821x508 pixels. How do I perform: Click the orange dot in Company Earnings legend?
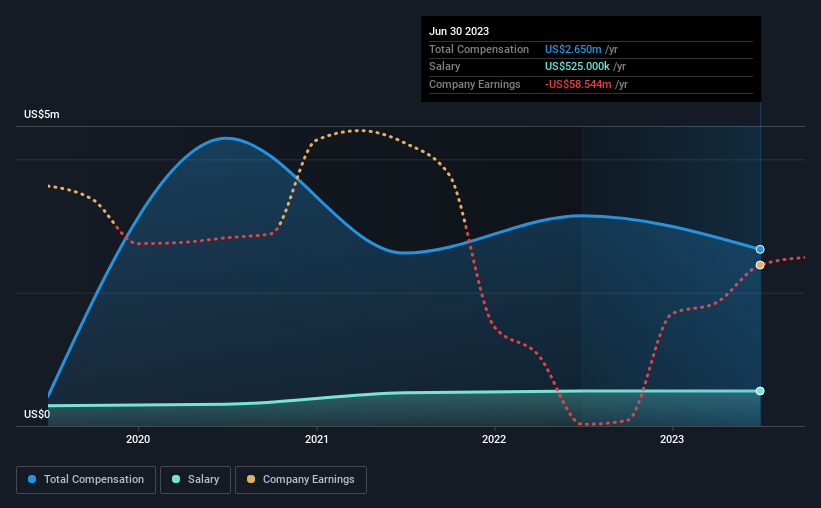(251, 479)
